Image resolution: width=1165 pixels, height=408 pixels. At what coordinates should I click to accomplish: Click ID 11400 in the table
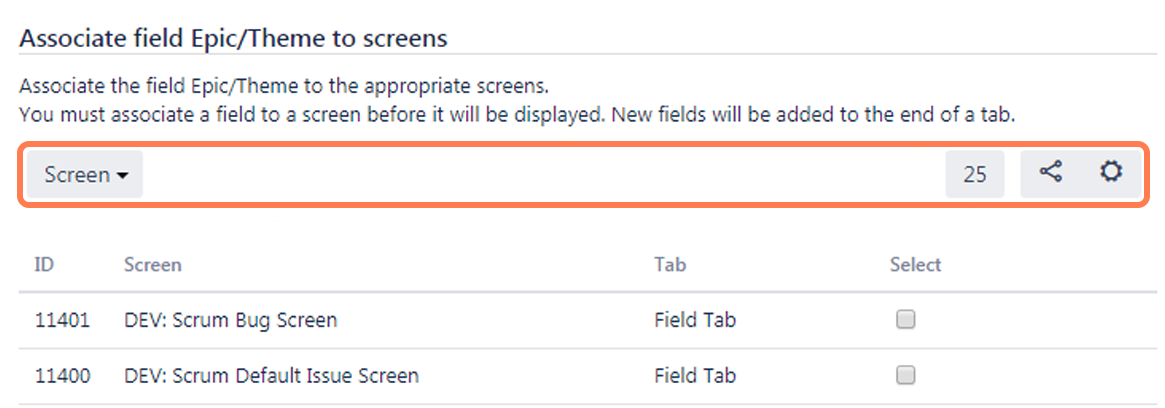point(62,376)
